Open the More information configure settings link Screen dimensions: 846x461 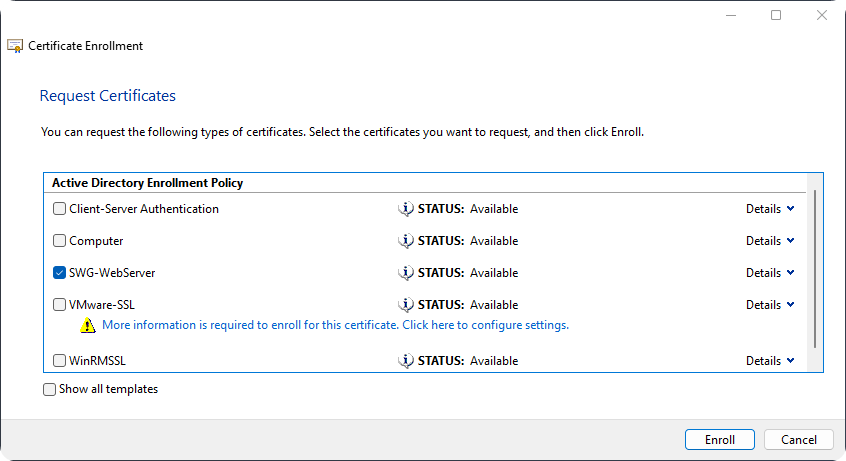point(335,325)
